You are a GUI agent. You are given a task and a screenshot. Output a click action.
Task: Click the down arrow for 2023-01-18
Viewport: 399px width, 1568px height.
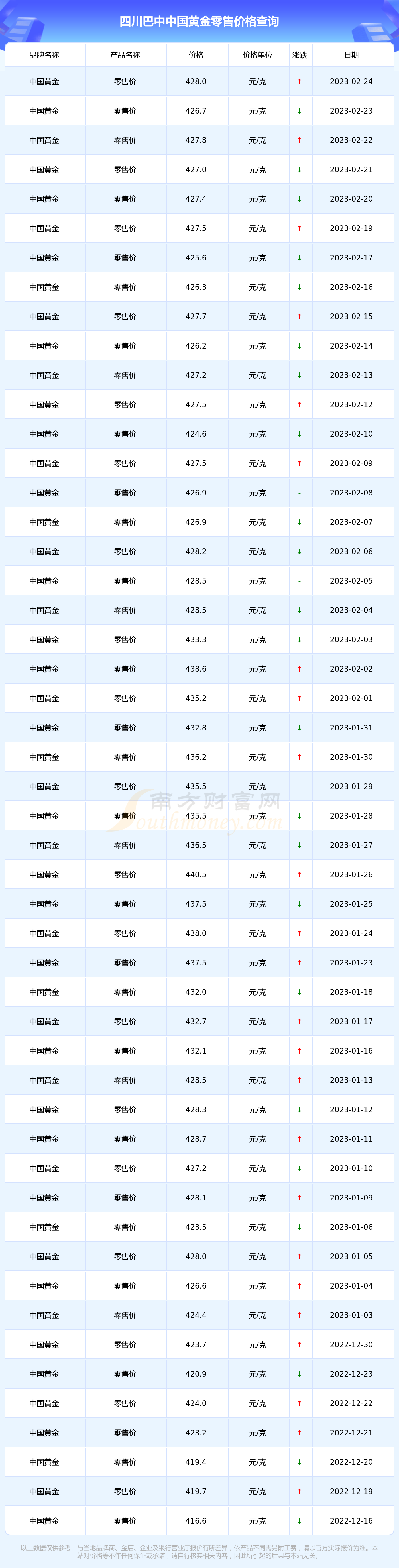299,992
